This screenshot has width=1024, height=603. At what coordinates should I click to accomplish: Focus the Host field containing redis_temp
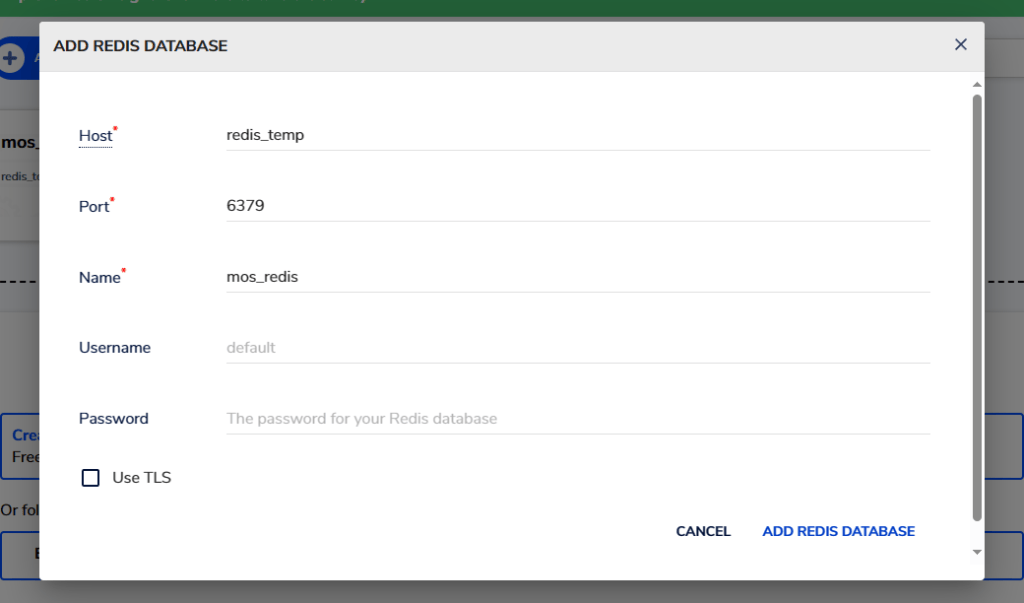coord(577,135)
